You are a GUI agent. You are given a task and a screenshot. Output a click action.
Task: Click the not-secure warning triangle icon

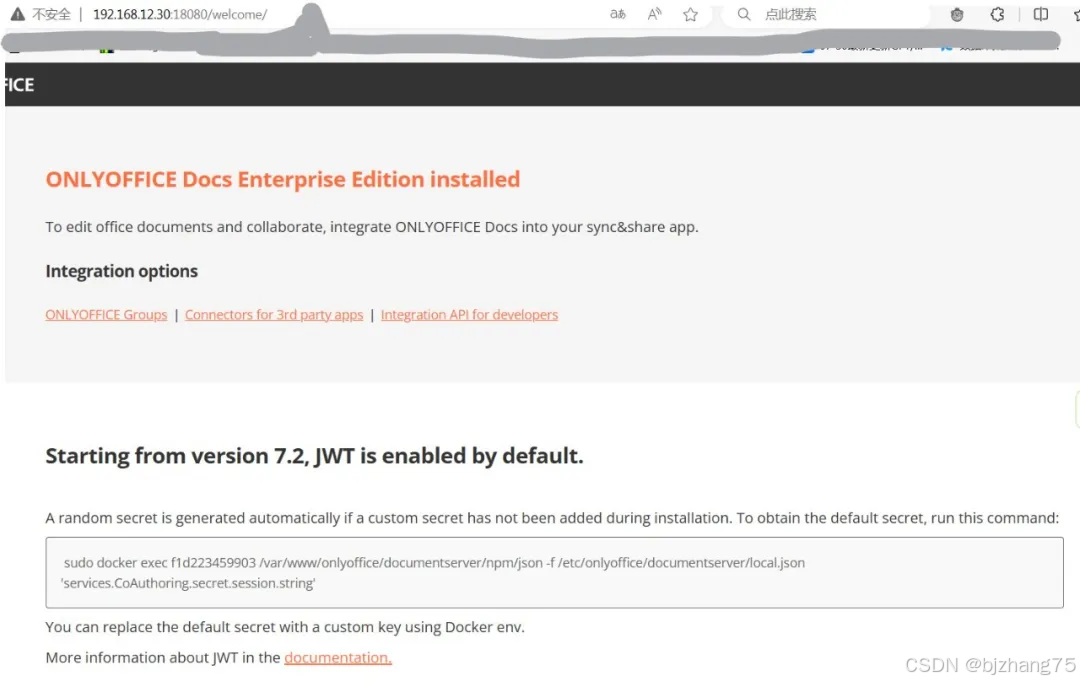coord(17,14)
